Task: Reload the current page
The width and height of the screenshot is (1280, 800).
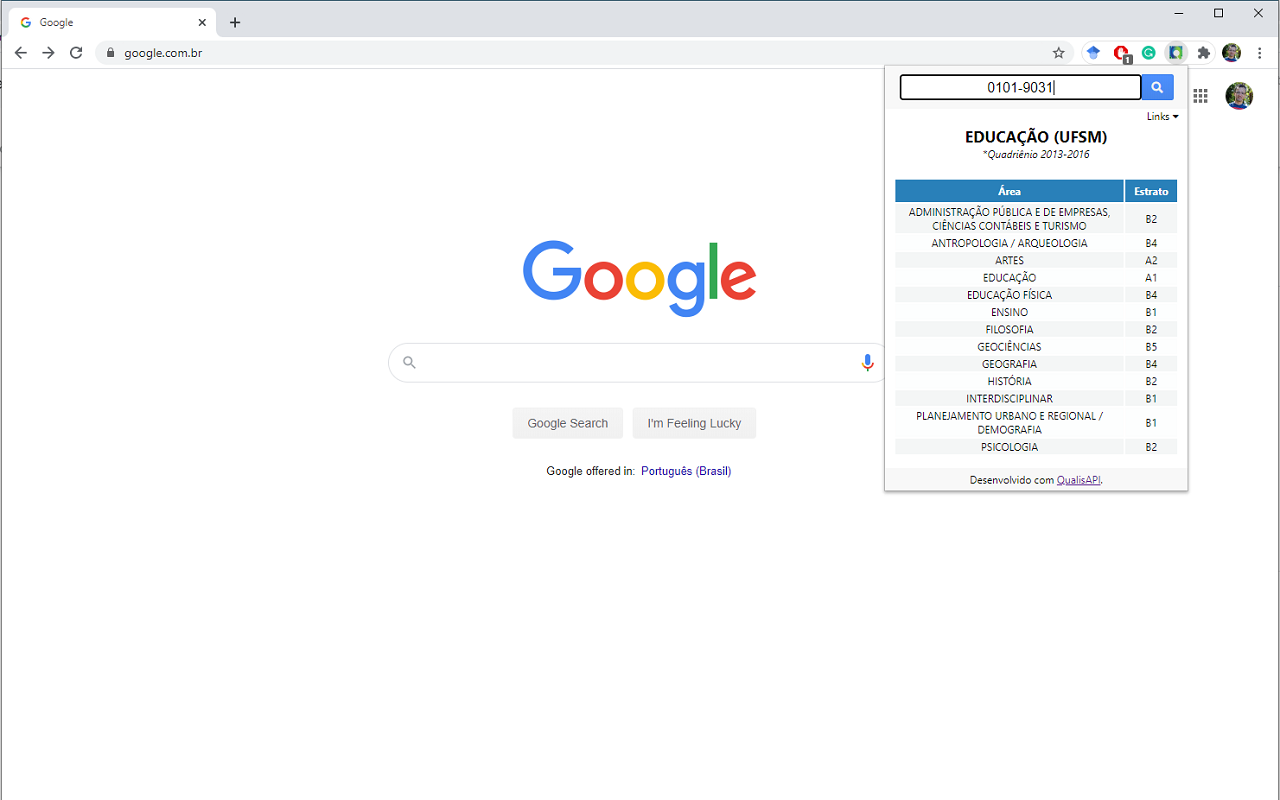Action: click(x=75, y=52)
